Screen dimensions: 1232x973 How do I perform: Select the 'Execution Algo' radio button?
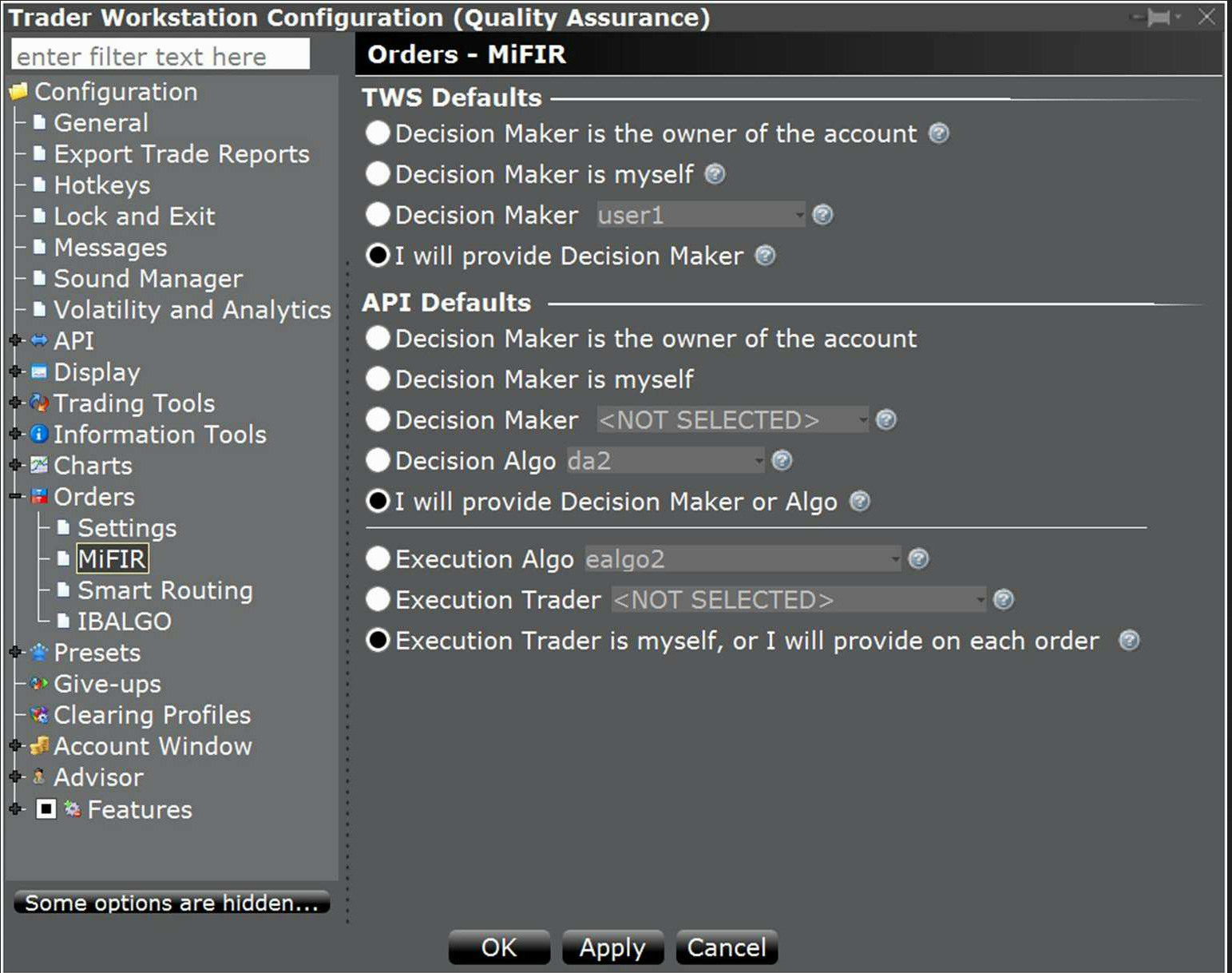(378, 559)
